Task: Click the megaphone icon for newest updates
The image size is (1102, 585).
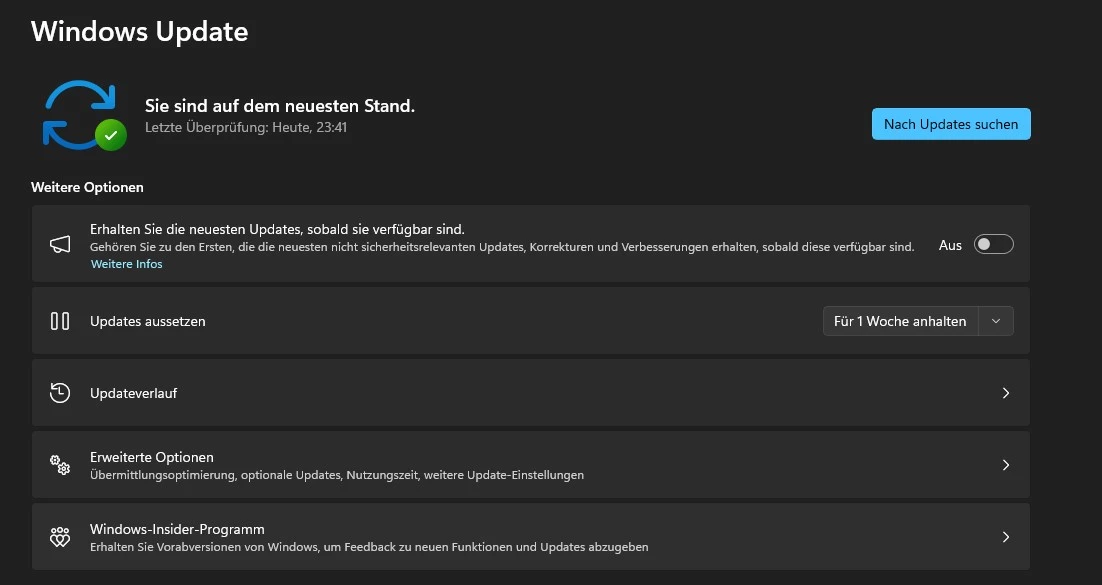Action: (60, 244)
